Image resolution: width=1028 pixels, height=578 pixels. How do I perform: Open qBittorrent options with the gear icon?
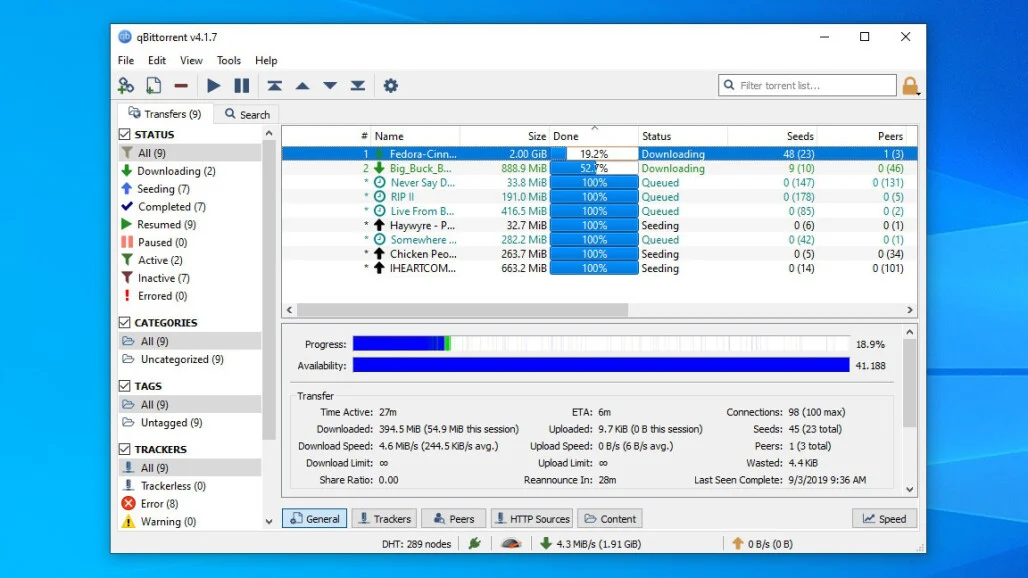[390, 85]
